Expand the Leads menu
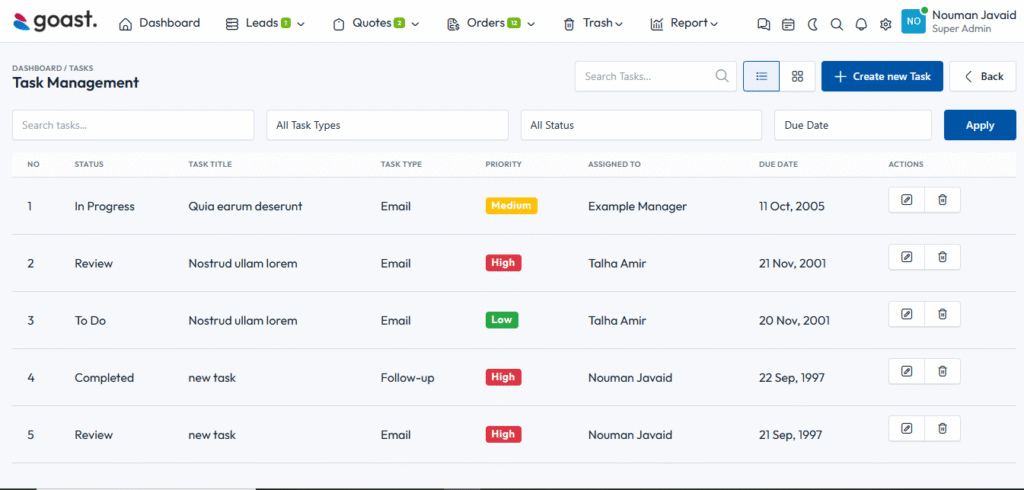Viewport: 1024px width, 490px height. [265, 24]
